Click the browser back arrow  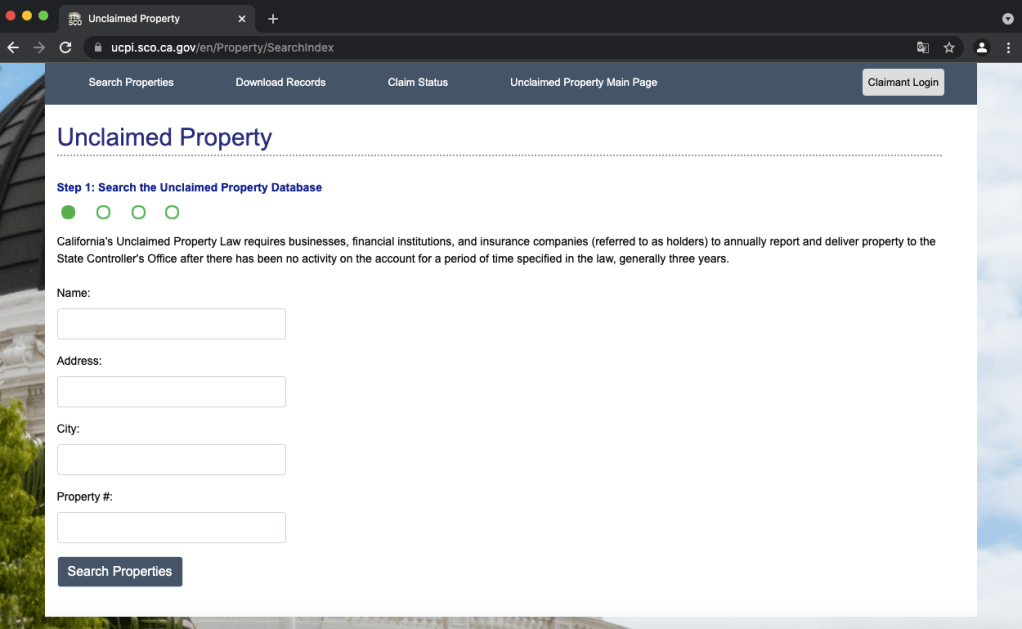click(x=13, y=47)
